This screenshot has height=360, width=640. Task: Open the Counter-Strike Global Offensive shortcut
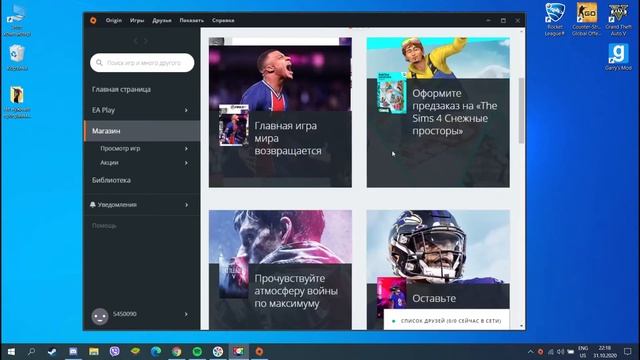(587, 19)
